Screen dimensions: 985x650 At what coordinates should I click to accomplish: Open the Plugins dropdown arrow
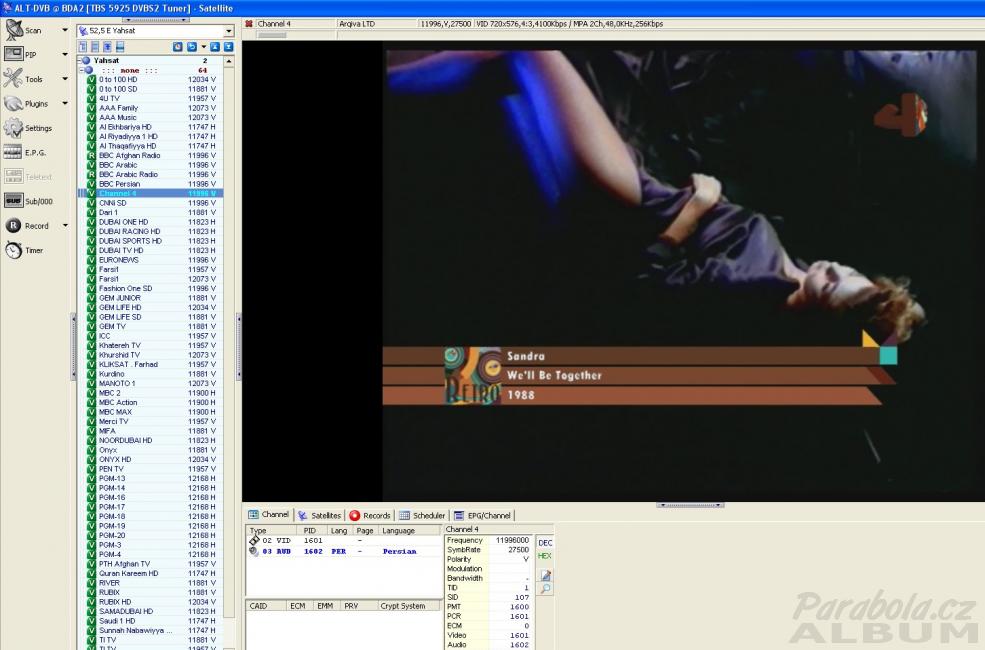click(x=65, y=103)
